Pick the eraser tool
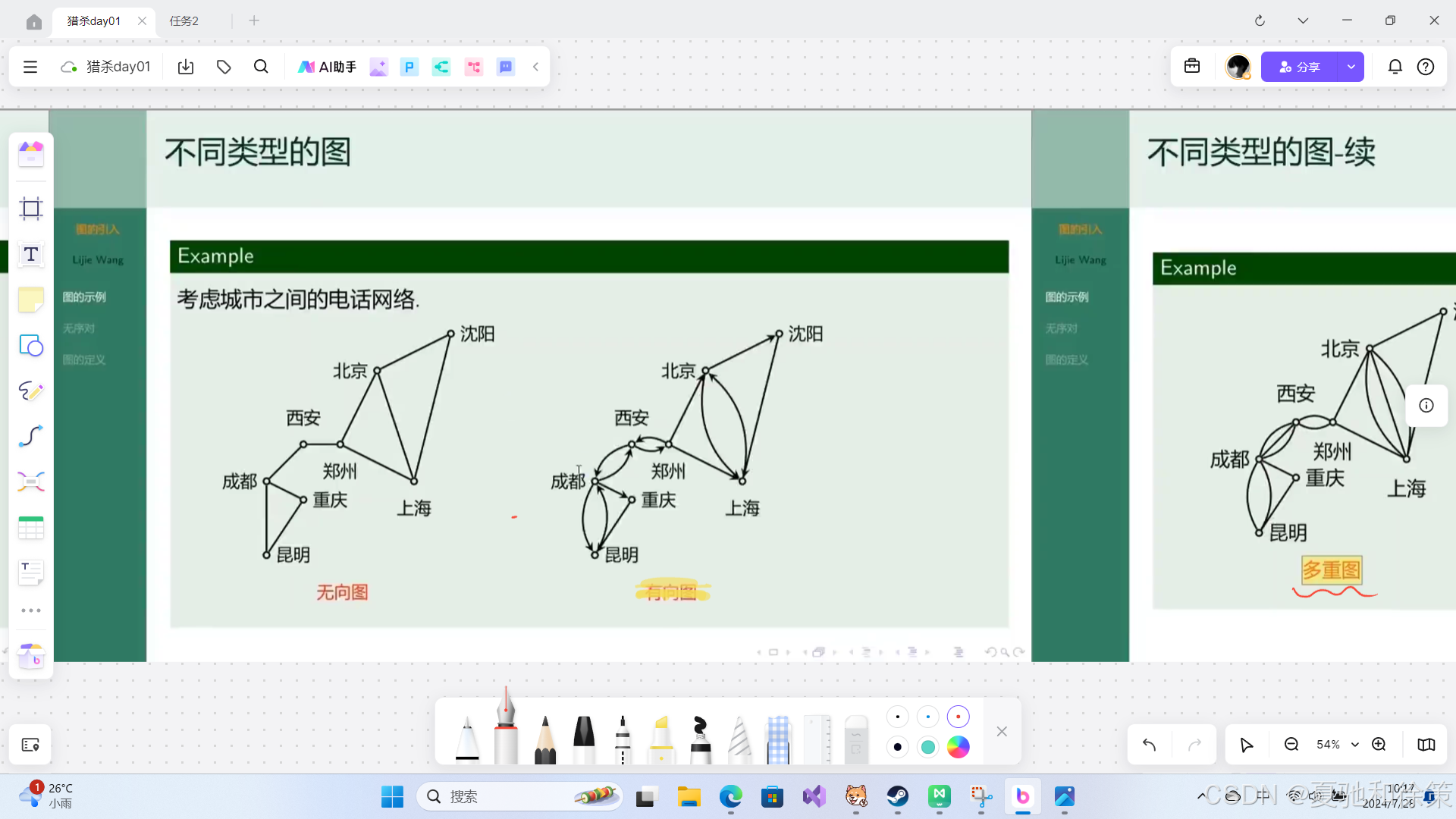Screen dimensions: 1456x819 pyautogui.click(x=855, y=739)
